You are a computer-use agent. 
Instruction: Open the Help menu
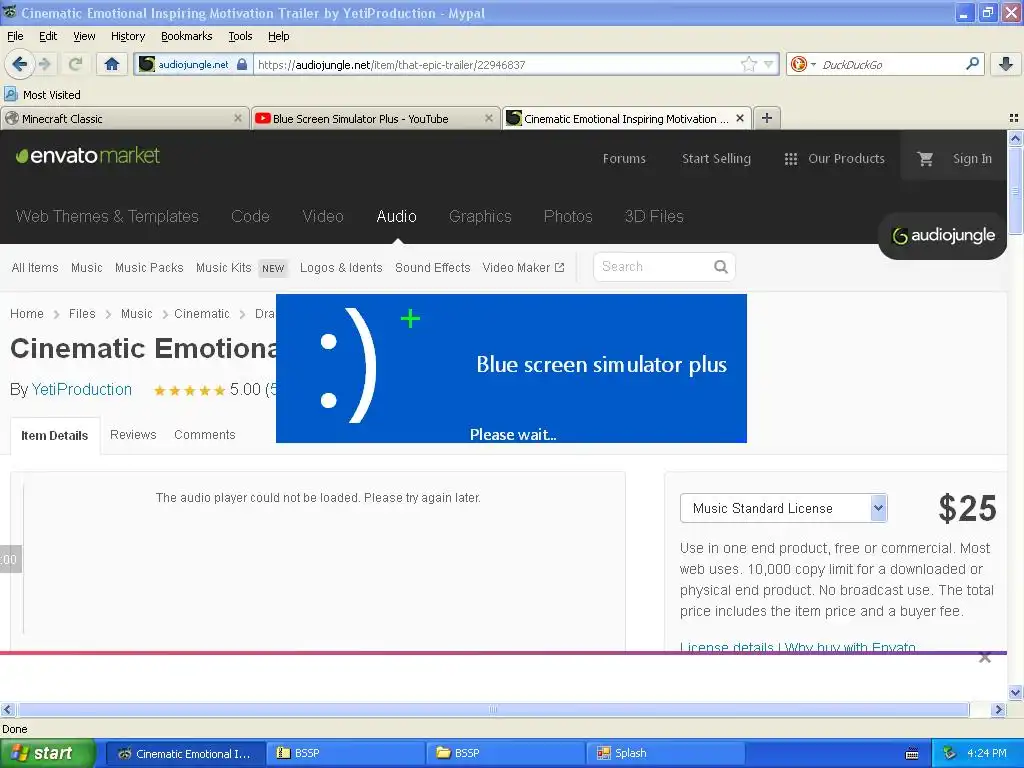(278, 36)
